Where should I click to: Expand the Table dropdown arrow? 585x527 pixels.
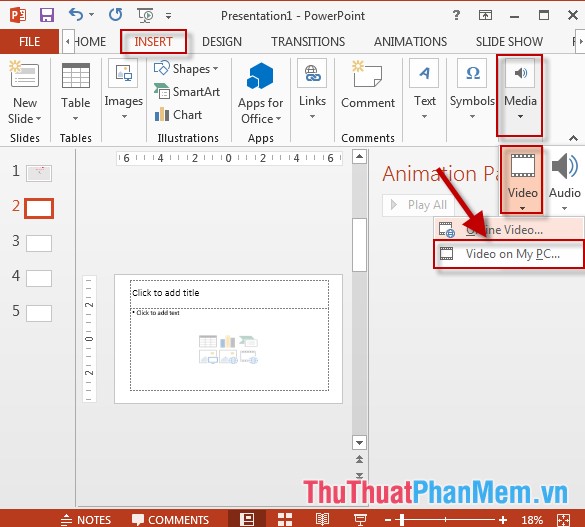(x=75, y=119)
